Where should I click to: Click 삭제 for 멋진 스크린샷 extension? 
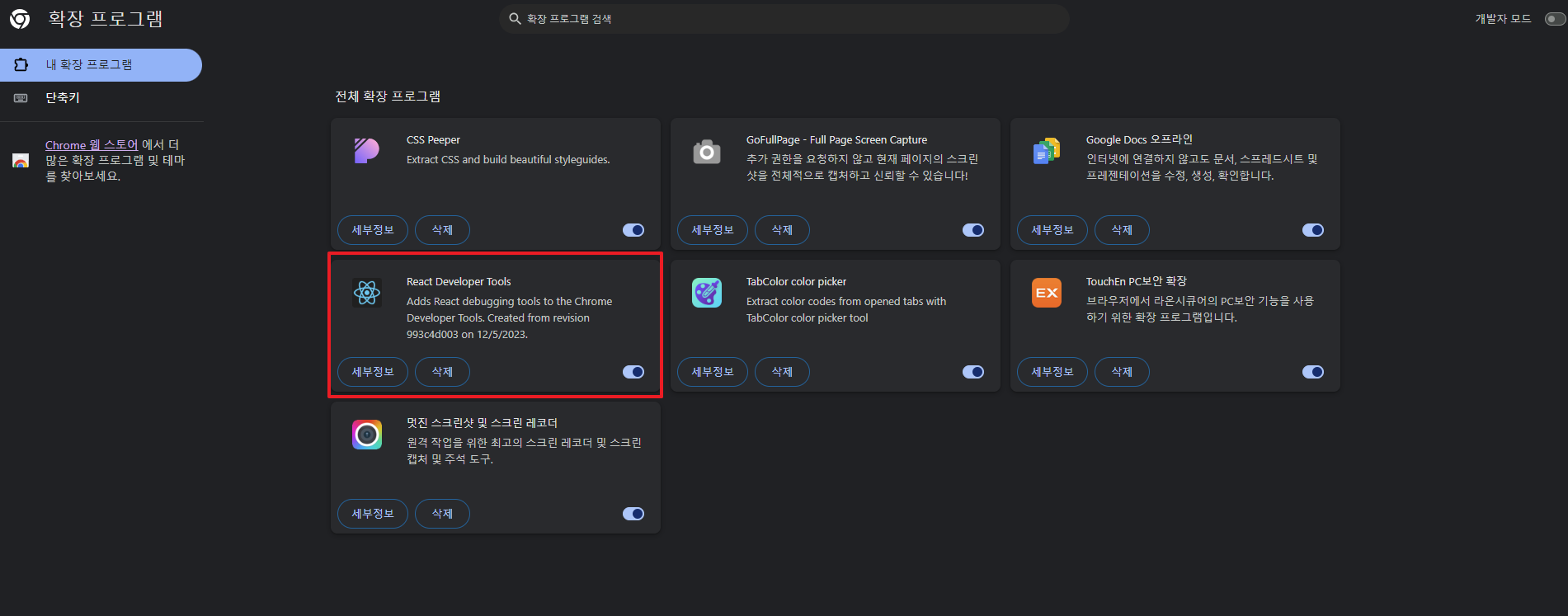[442, 514]
